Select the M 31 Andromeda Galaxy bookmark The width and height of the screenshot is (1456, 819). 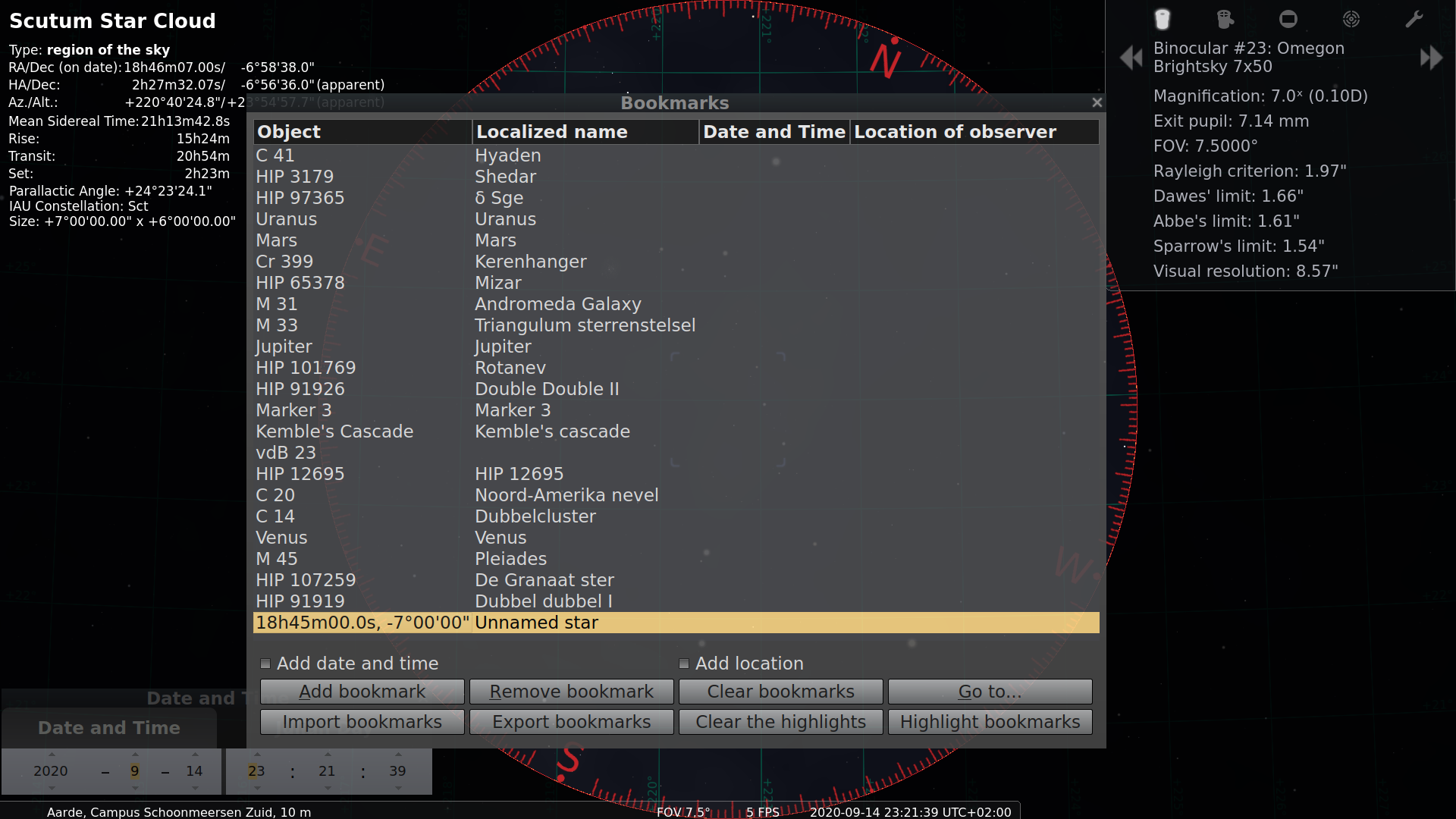(676, 304)
